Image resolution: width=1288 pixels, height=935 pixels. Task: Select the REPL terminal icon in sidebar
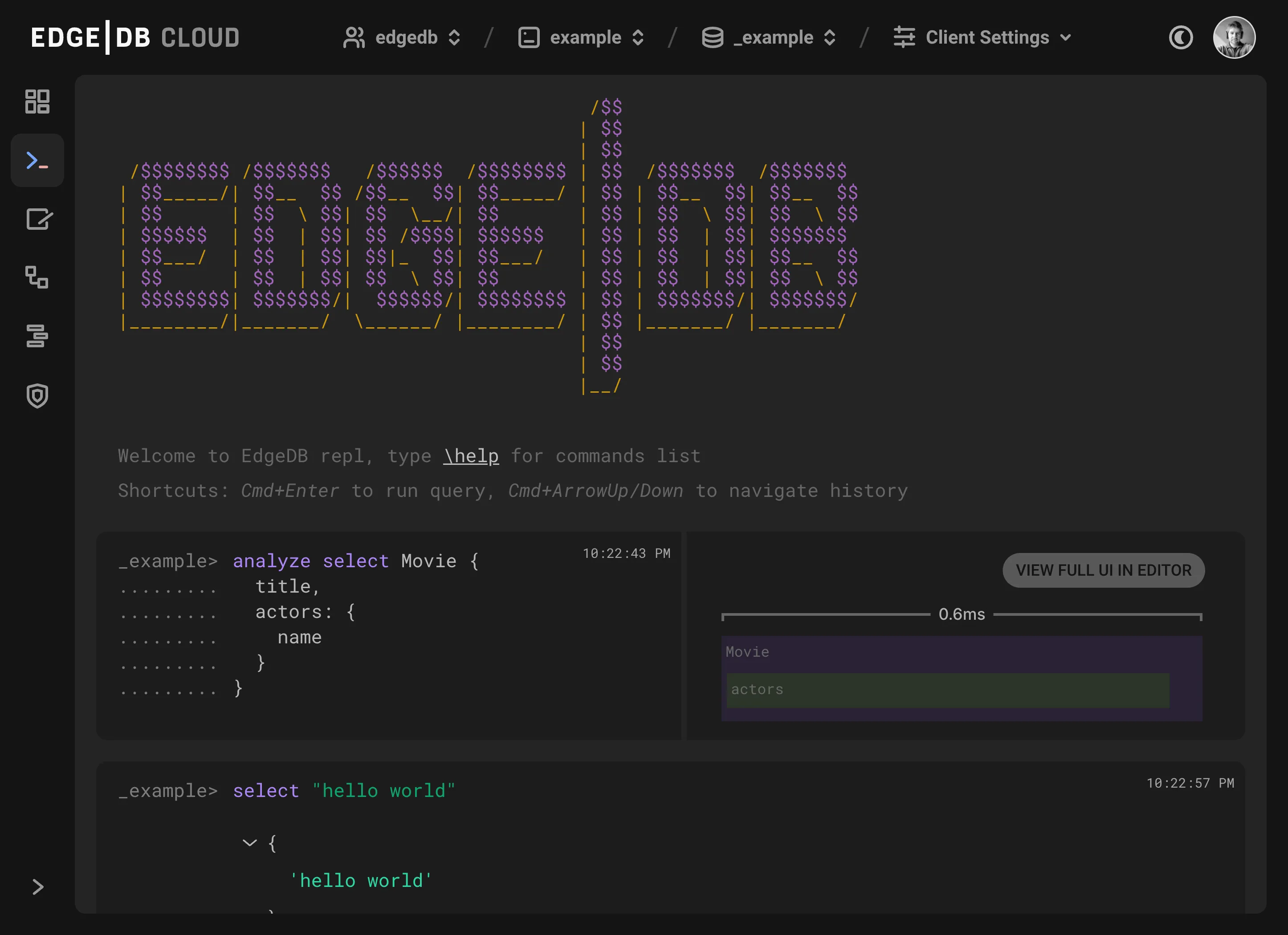tap(37, 161)
